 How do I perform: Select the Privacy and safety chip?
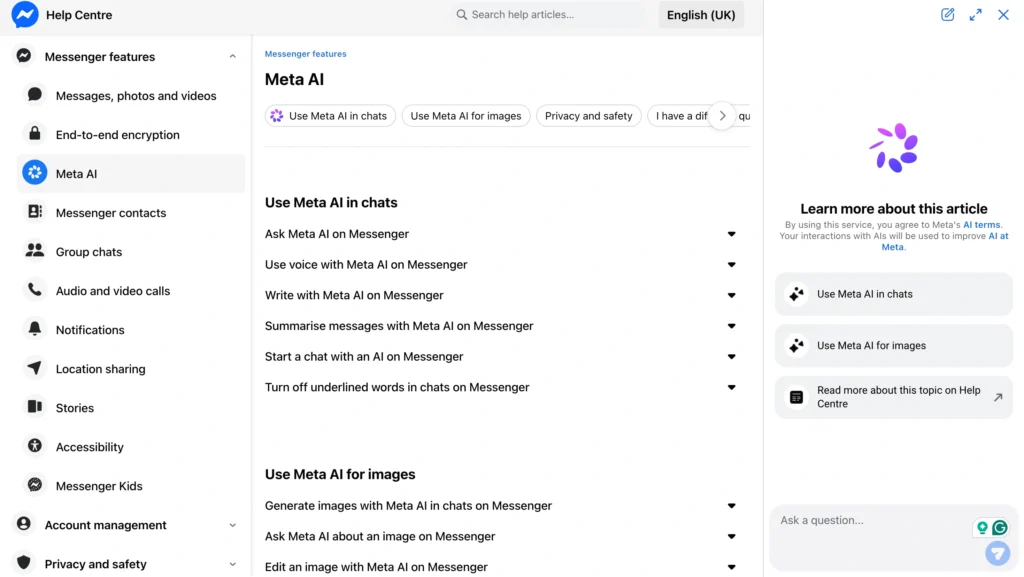[x=588, y=116]
